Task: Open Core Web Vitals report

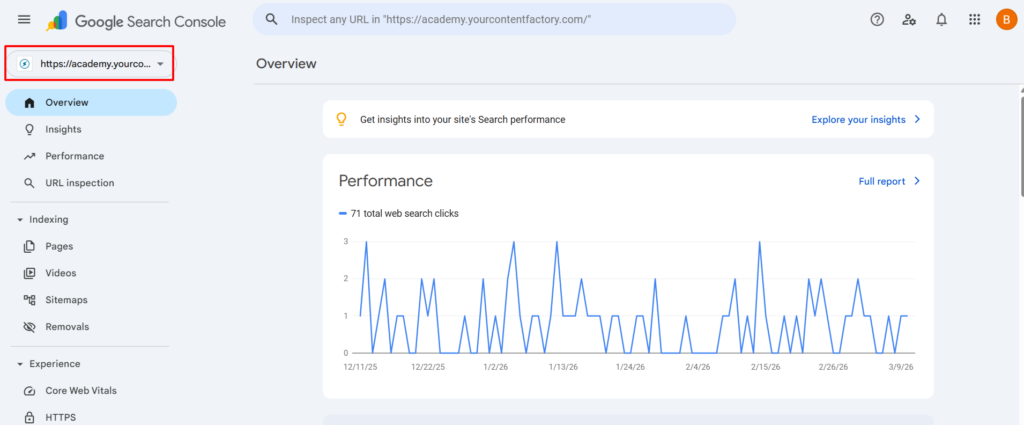Action: pyautogui.click(x=87, y=391)
